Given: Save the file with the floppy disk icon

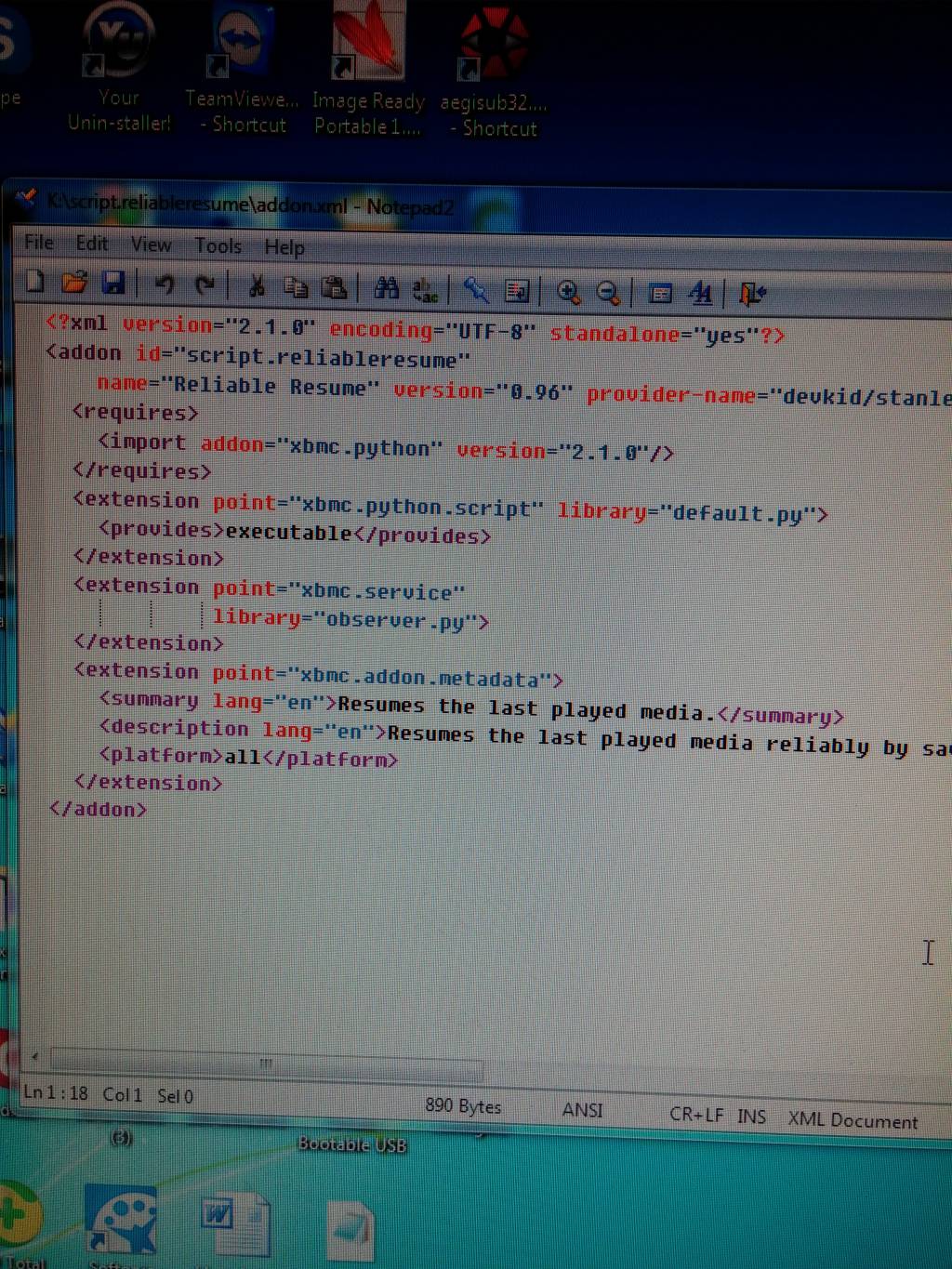Looking at the screenshot, I should 113,283.
